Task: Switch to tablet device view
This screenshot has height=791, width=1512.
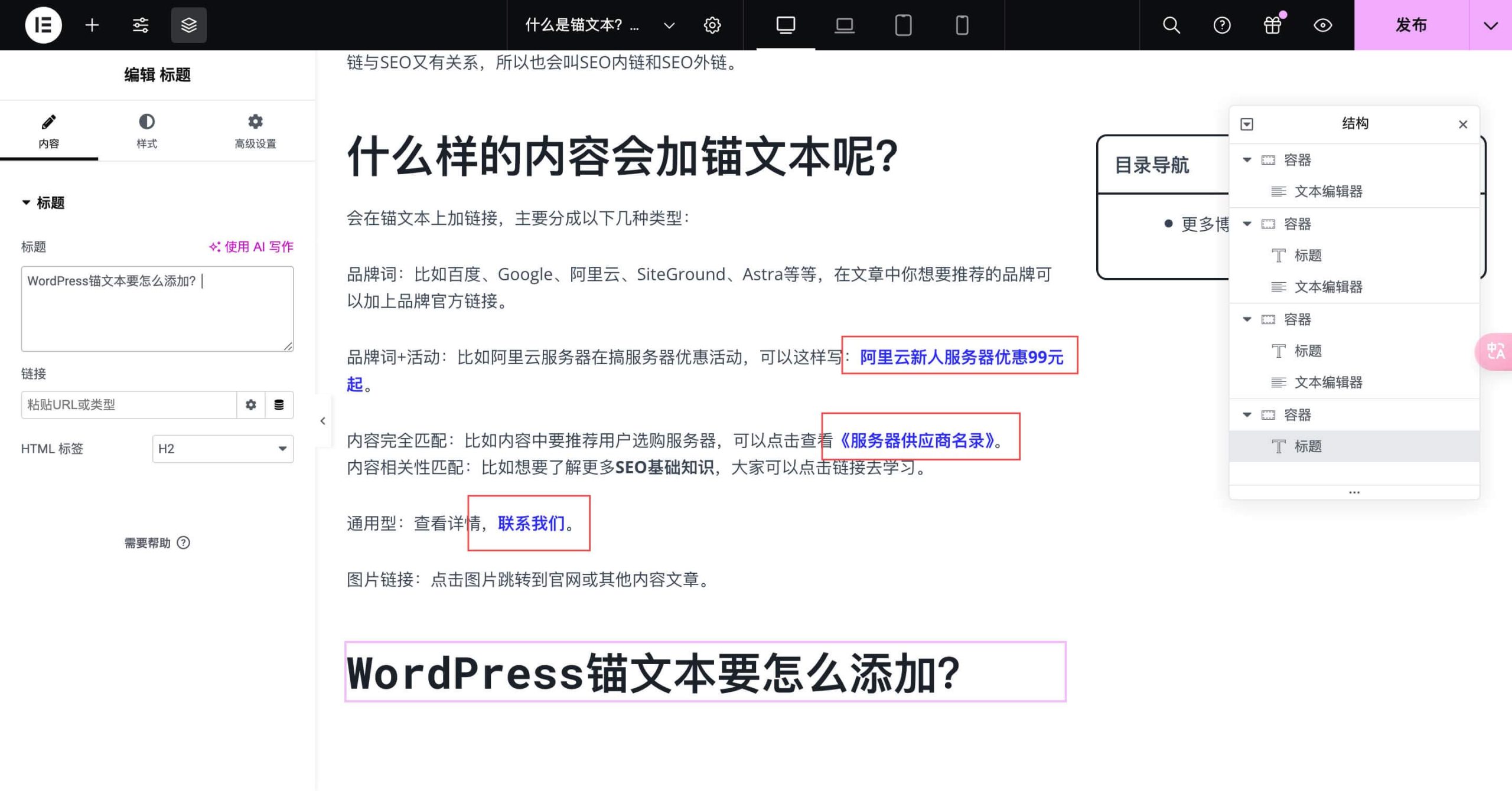Action: [903, 25]
